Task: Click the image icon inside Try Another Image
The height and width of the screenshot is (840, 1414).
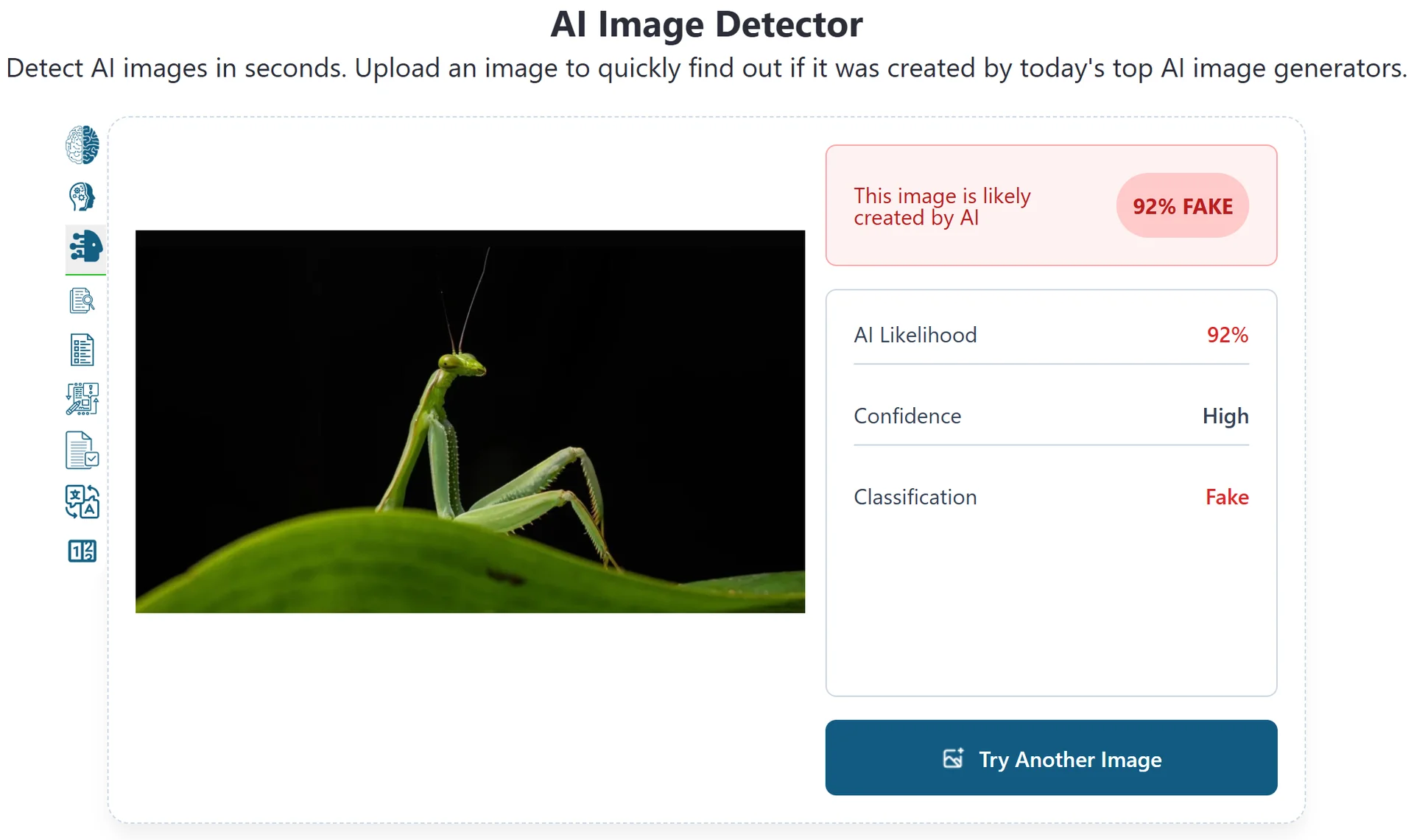Action: (x=953, y=758)
